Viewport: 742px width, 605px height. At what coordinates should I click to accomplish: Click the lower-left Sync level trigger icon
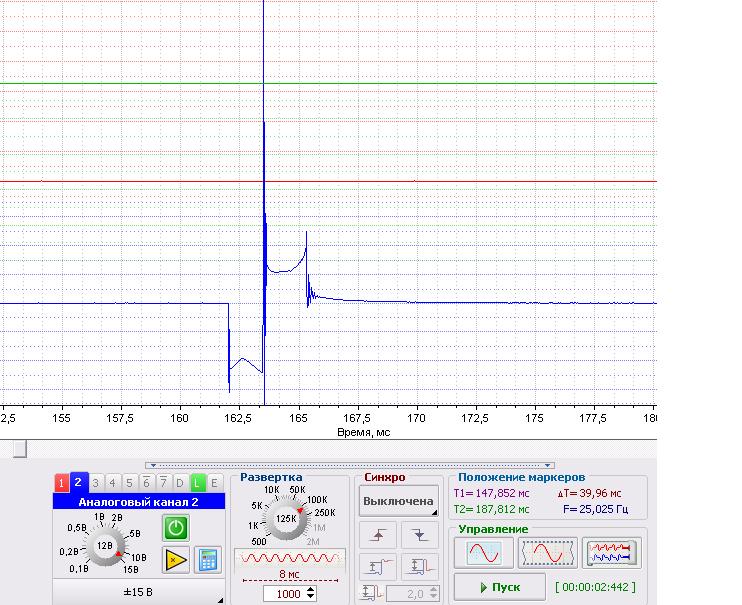point(378,567)
